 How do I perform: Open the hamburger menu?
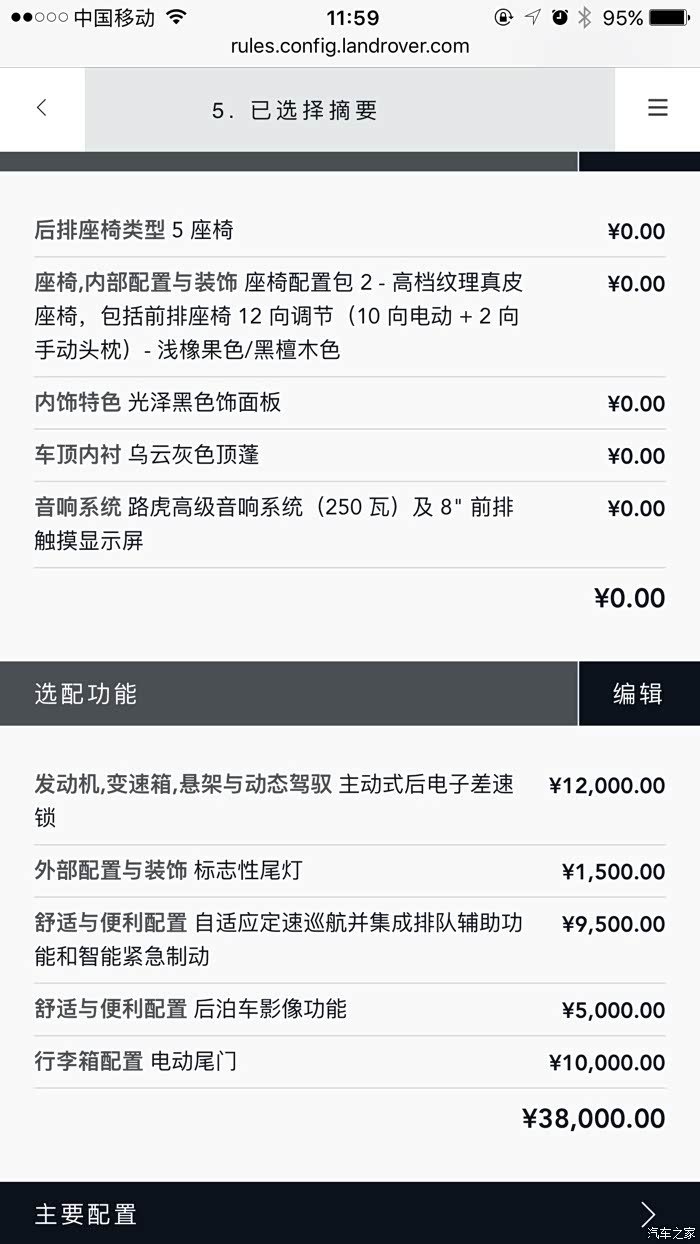pyautogui.click(x=657, y=108)
